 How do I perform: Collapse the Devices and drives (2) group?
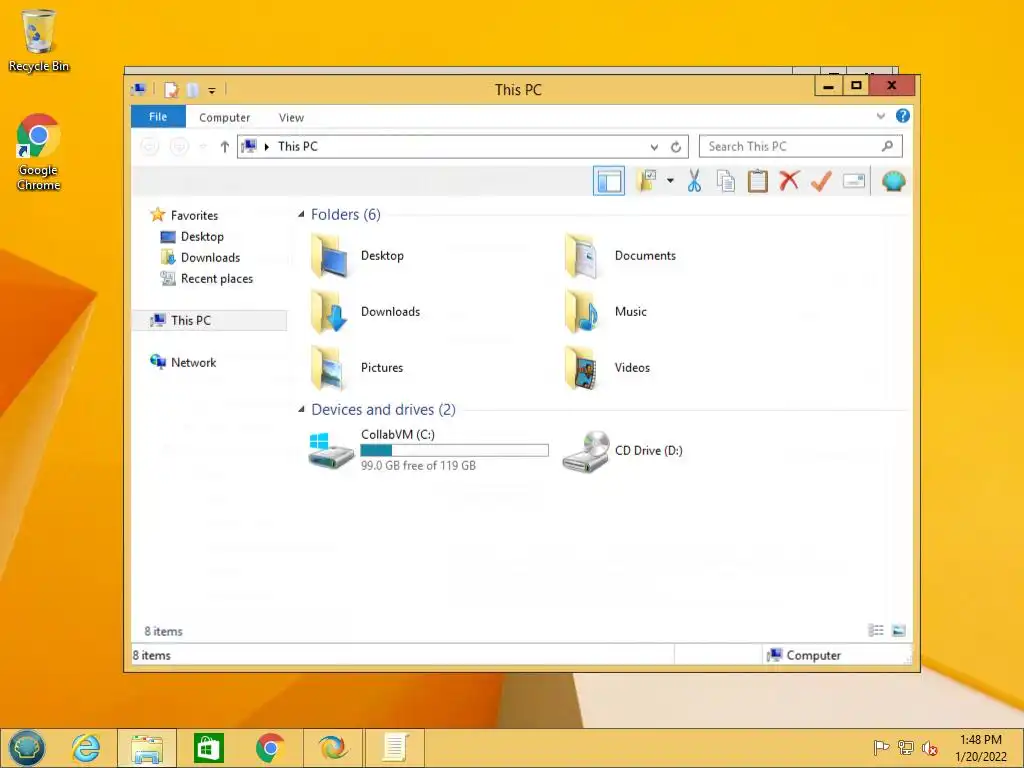tap(301, 409)
